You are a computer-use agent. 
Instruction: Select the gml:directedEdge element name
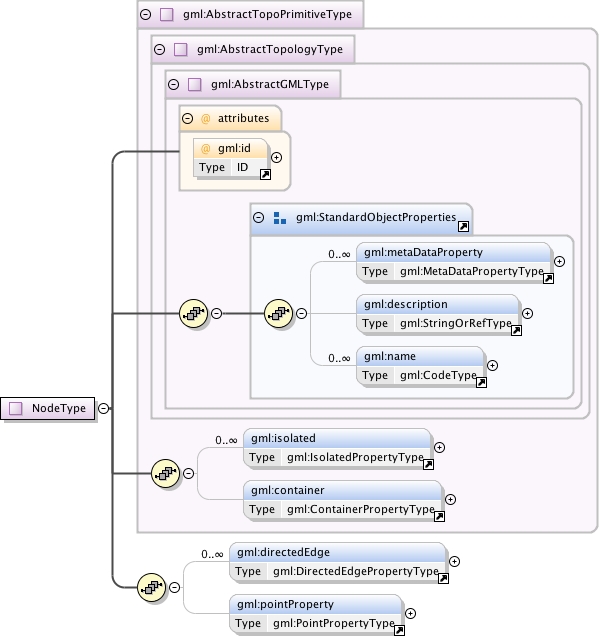click(283, 552)
